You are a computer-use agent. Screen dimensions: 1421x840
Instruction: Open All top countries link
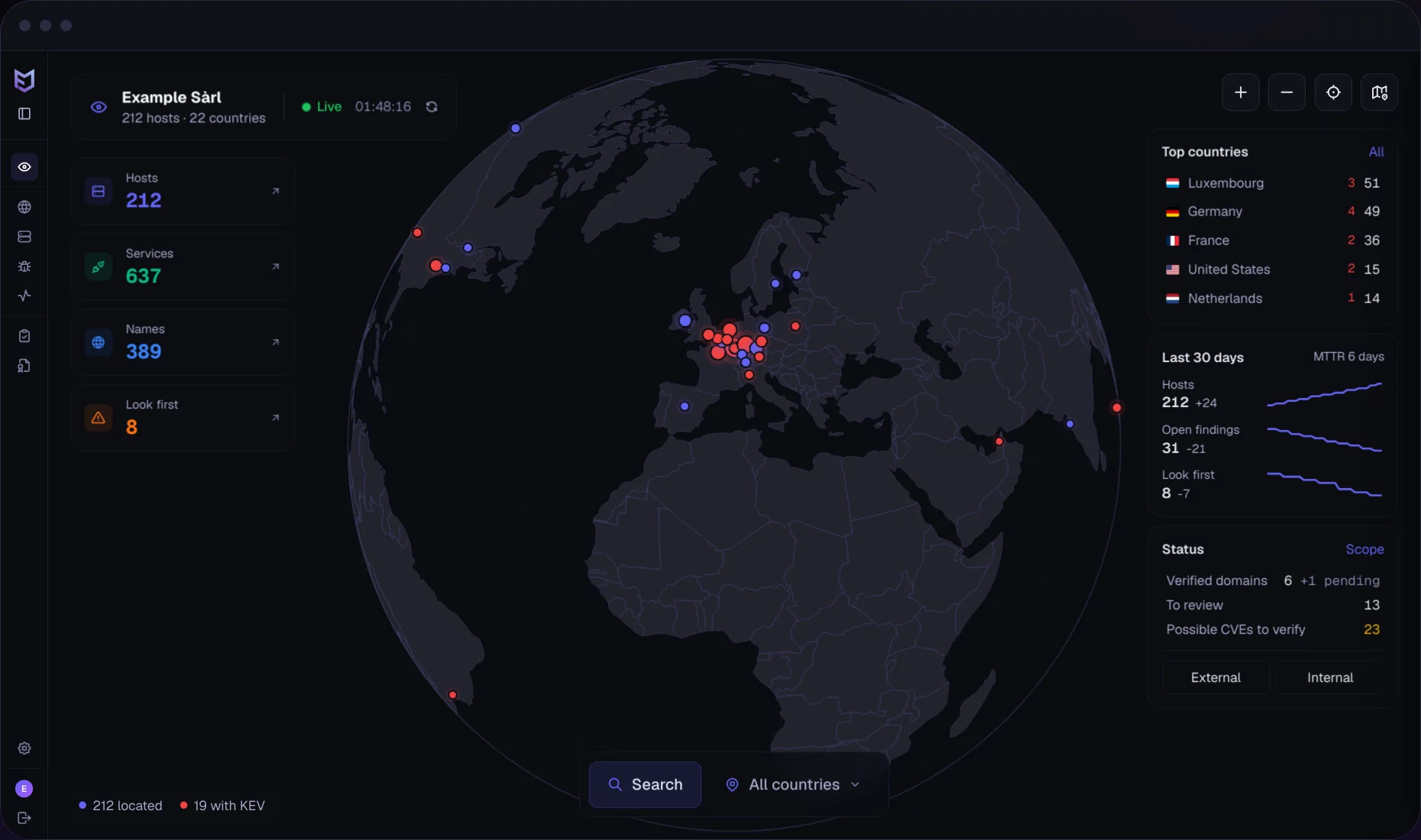click(1376, 152)
